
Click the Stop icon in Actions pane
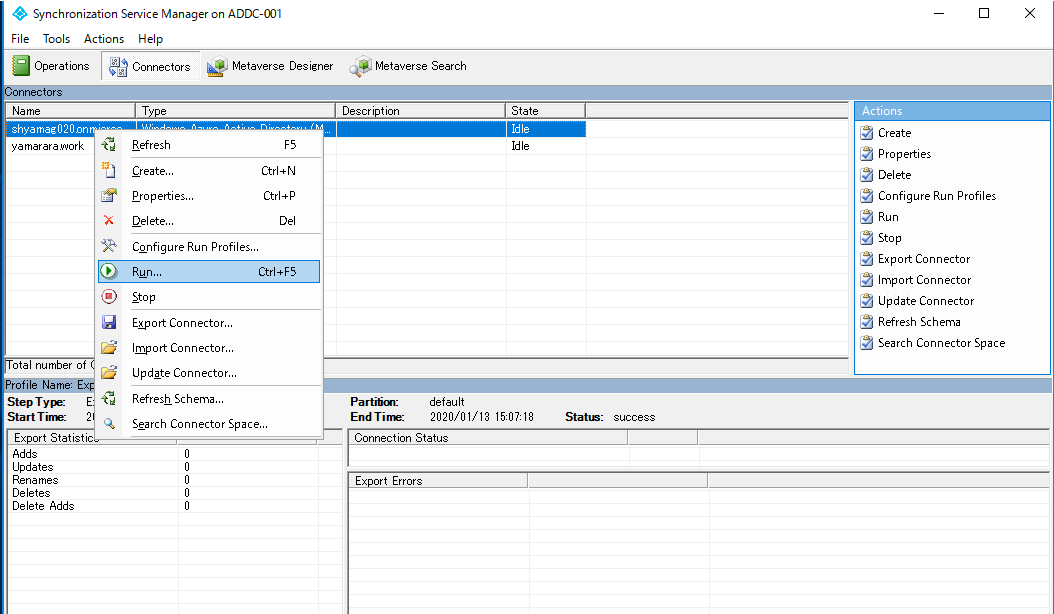(867, 237)
